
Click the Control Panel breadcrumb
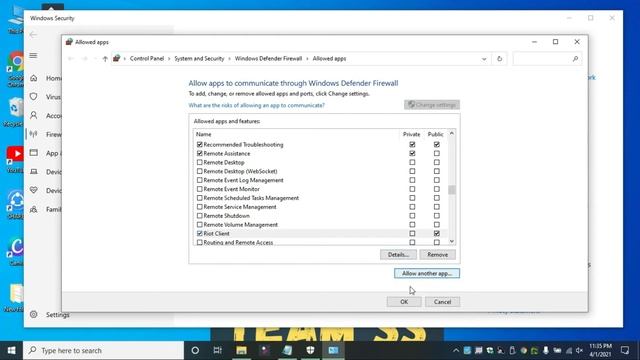[147, 59]
